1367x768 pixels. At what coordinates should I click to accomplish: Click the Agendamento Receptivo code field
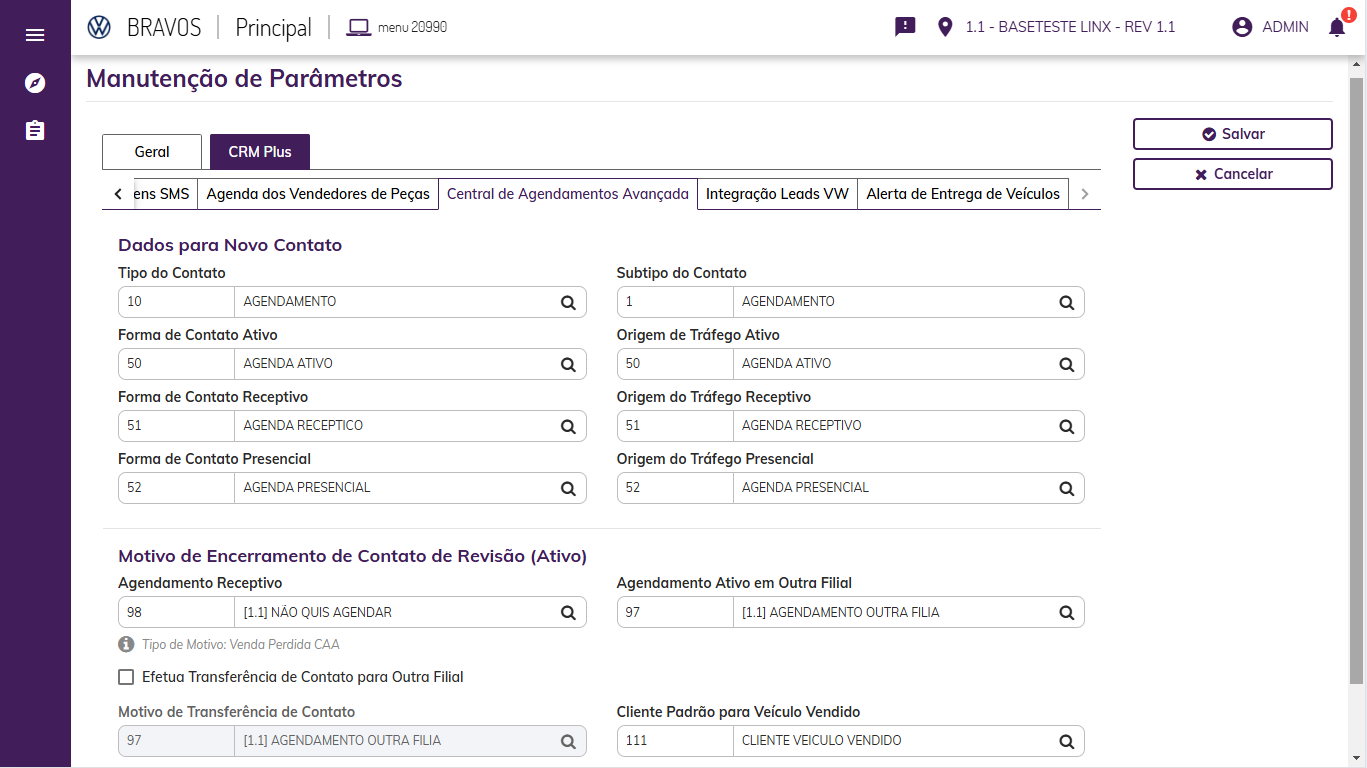pyautogui.click(x=176, y=612)
